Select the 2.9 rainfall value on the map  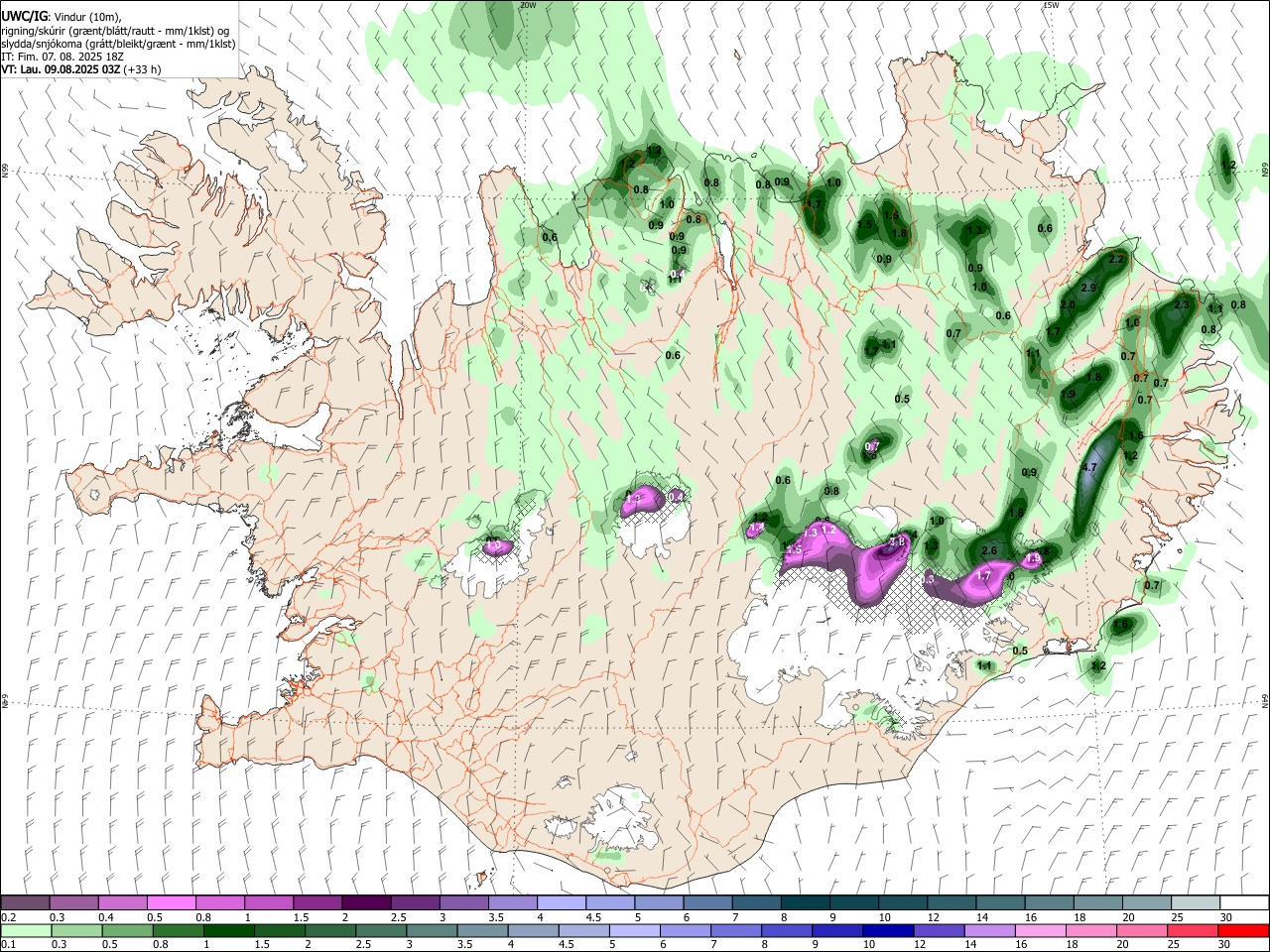[x=1088, y=288]
